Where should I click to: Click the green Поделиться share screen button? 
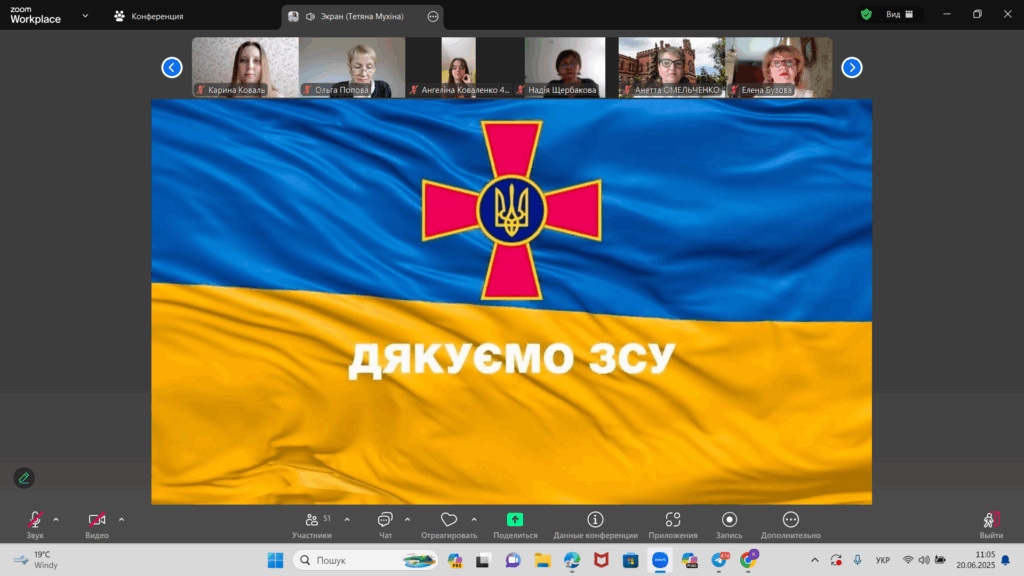point(515,524)
